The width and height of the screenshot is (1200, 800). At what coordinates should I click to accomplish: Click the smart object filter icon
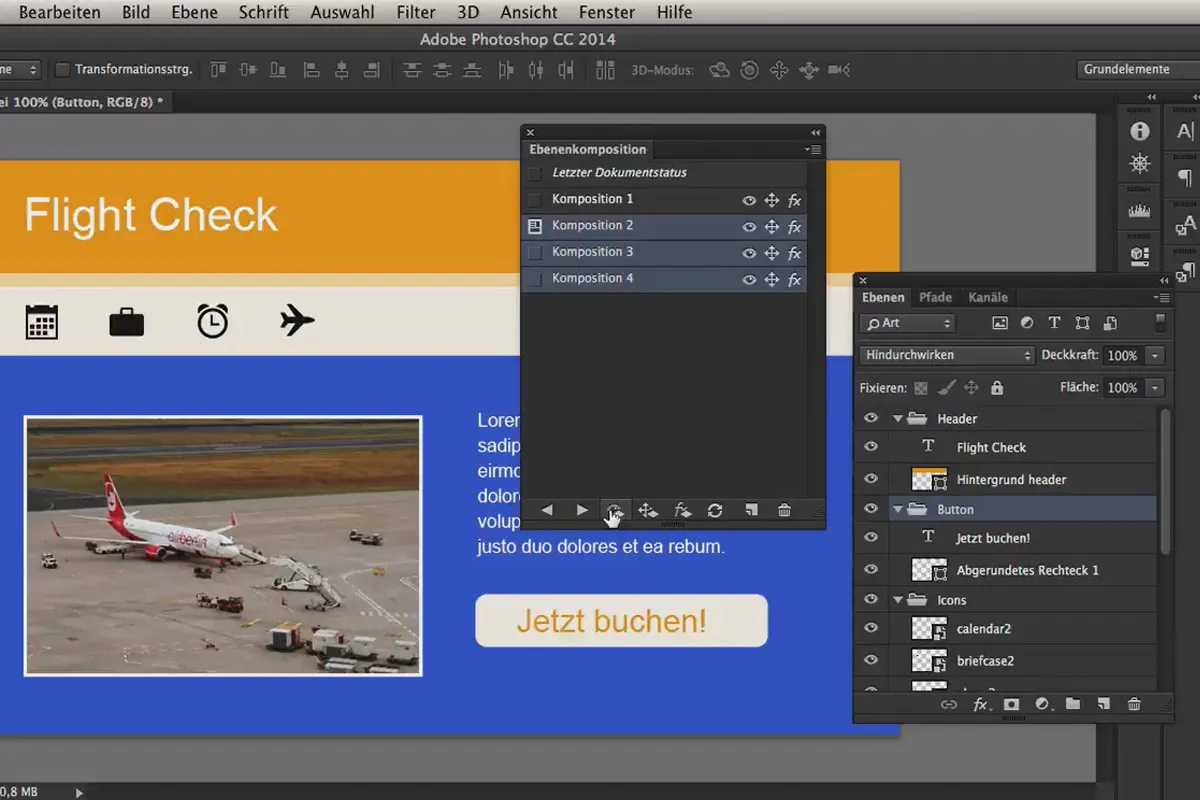pos(1110,323)
